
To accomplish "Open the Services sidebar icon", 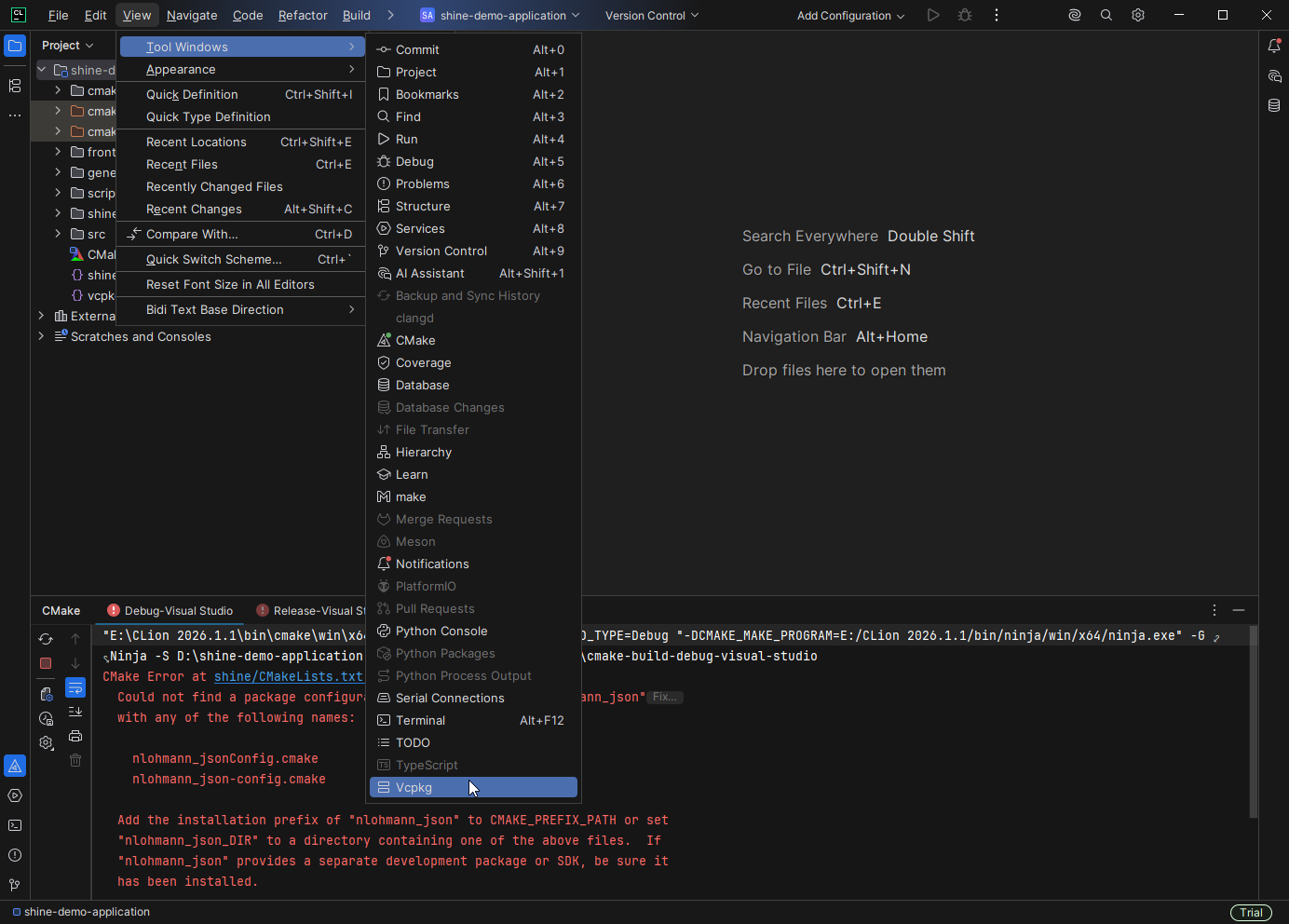I will (x=15, y=795).
